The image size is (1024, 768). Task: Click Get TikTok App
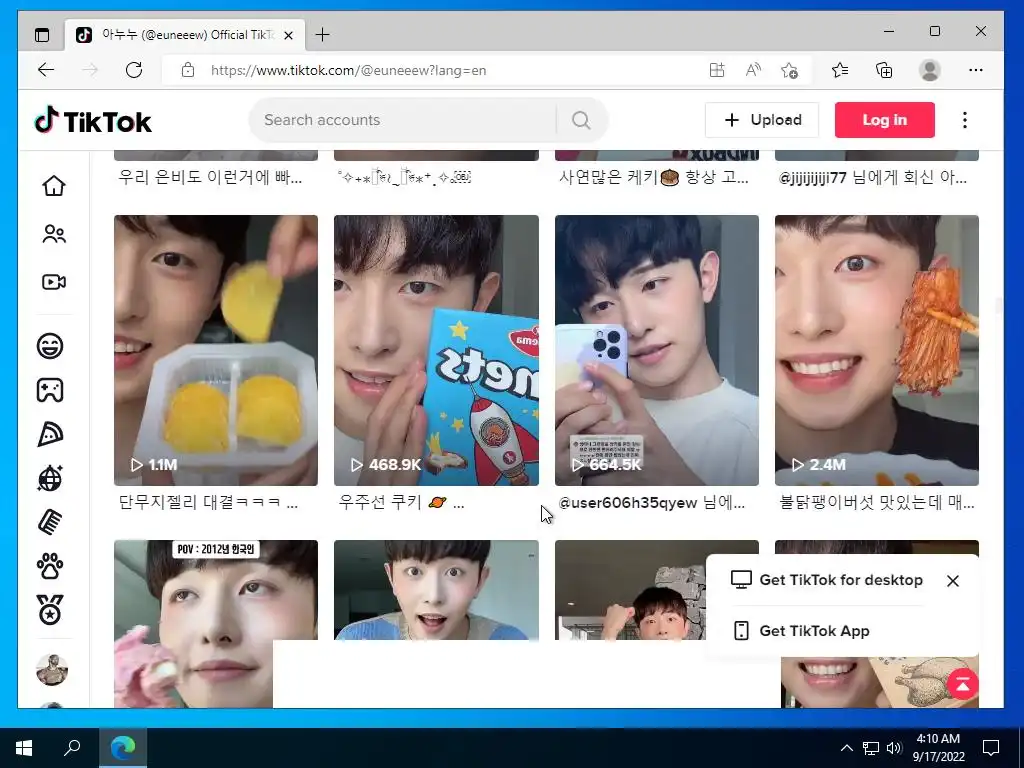pyautogui.click(x=801, y=631)
